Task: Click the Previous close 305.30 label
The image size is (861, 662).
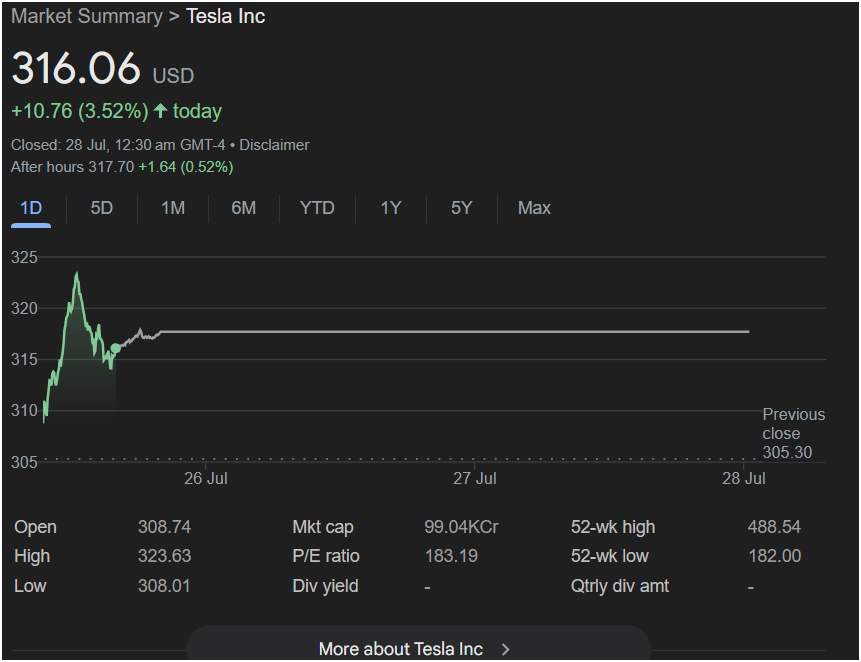Action: (793, 433)
